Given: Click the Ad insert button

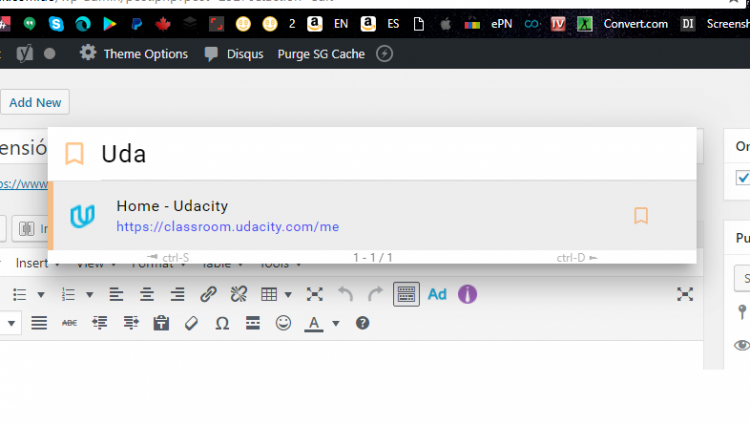Looking at the screenshot, I should click(x=437, y=294).
